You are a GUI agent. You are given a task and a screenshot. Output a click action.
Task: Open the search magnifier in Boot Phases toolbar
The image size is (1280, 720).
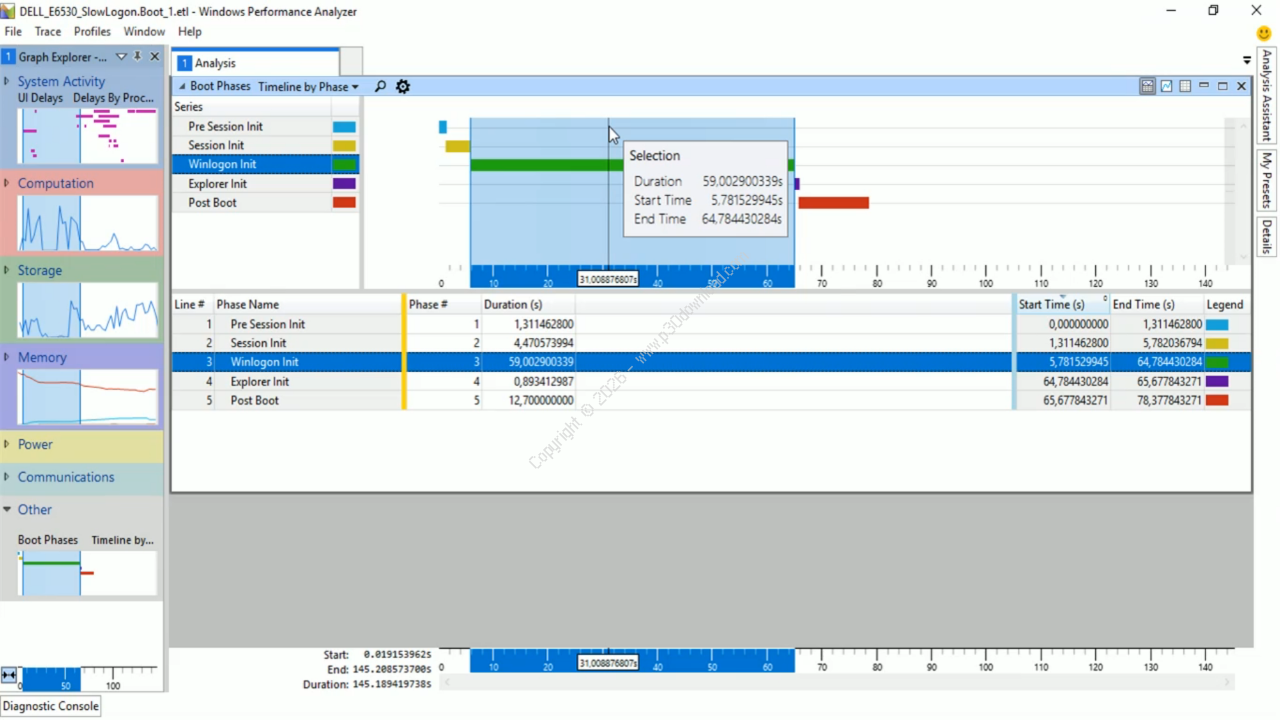pyautogui.click(x=380, y=87)
